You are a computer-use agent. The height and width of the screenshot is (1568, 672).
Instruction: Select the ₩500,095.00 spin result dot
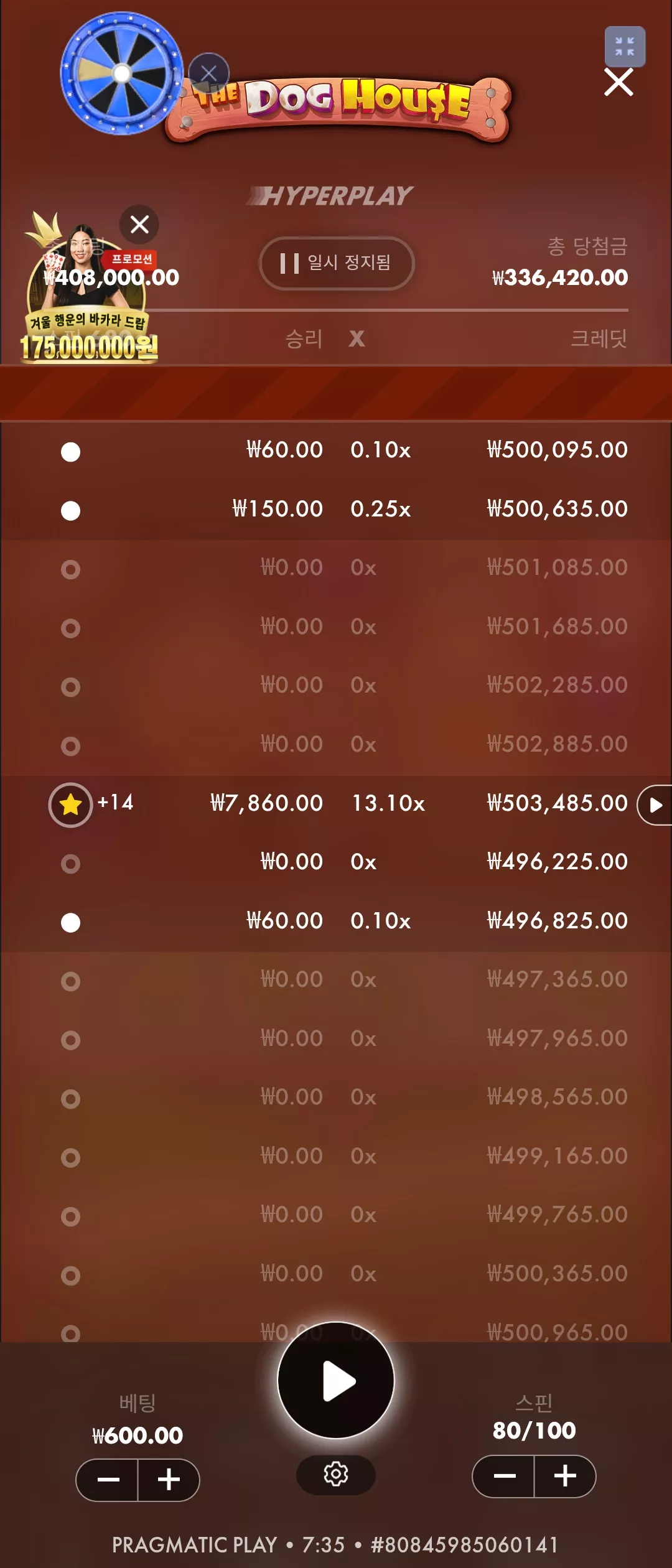pyautogui.click(x=70, y=452)
